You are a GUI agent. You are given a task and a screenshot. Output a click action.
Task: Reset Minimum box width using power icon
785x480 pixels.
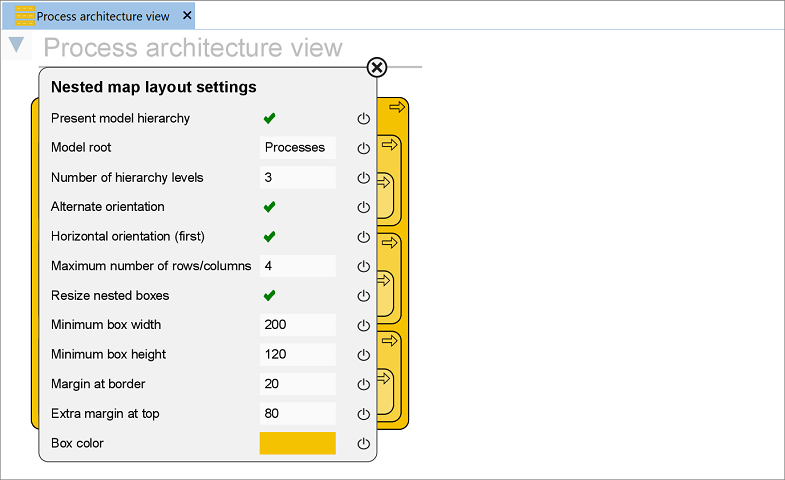[364, 325]
